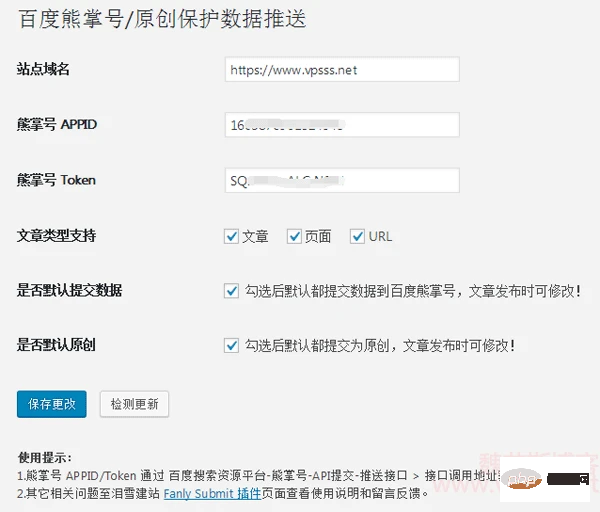Click the 文章类型支持 label
The width and height of the screenshot is (600, 512).
pyautogui.click(x=56, y=236)
